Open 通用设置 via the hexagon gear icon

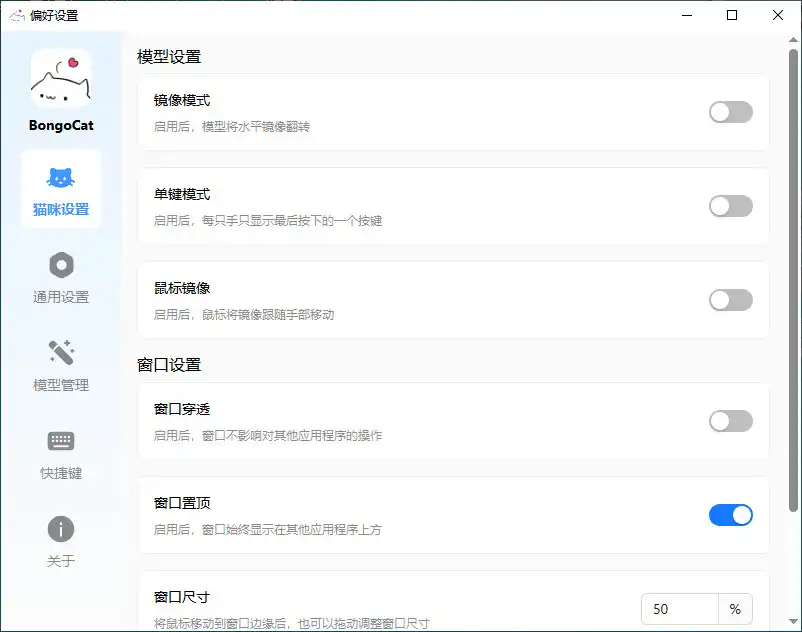pyautogui.click(x=61, y=265)
